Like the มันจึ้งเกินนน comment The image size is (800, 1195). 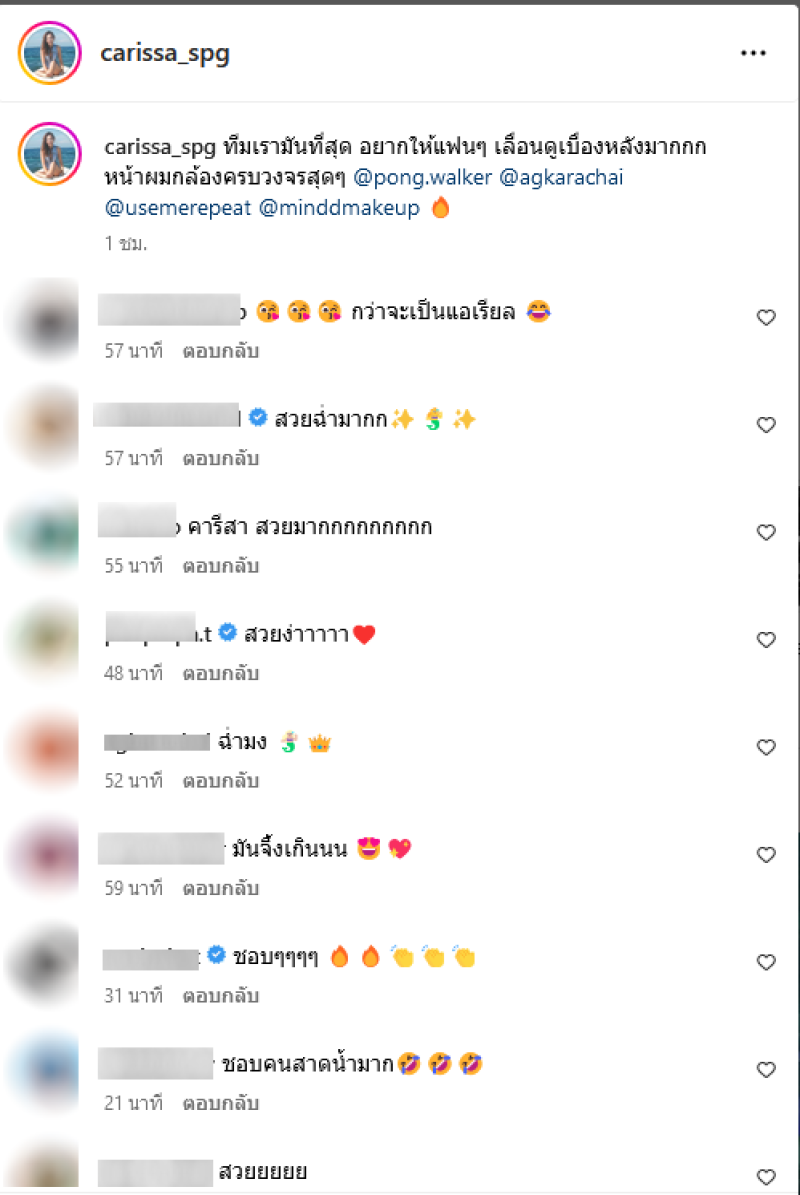(766, 855)
